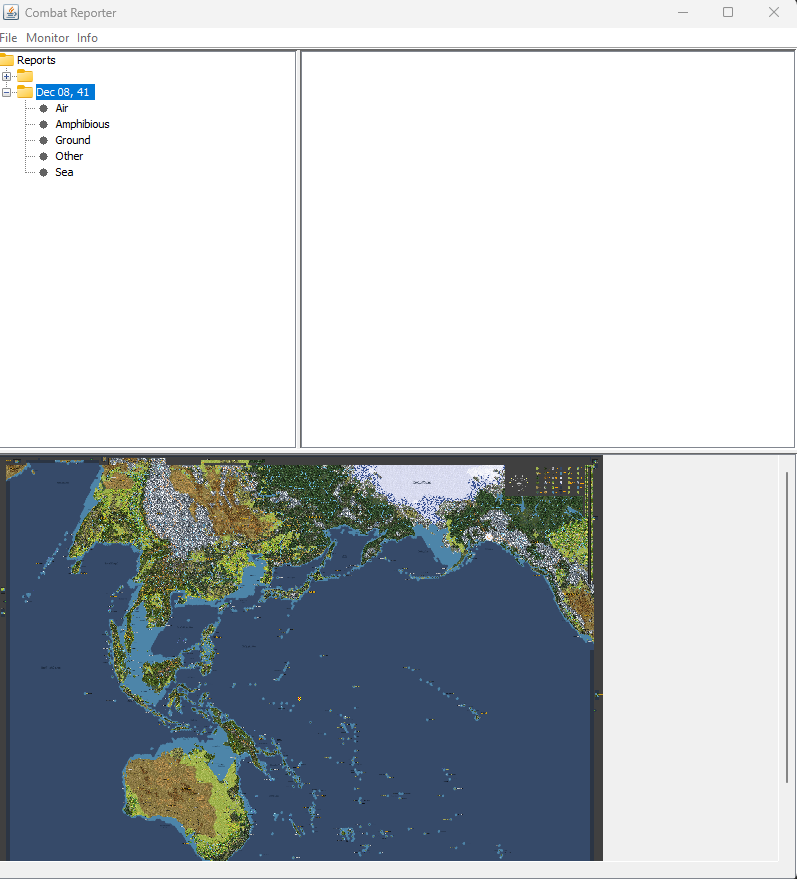This screenshot has width=797, height=879.
Task: Expand the unnamed folder node
Action: 6,76
